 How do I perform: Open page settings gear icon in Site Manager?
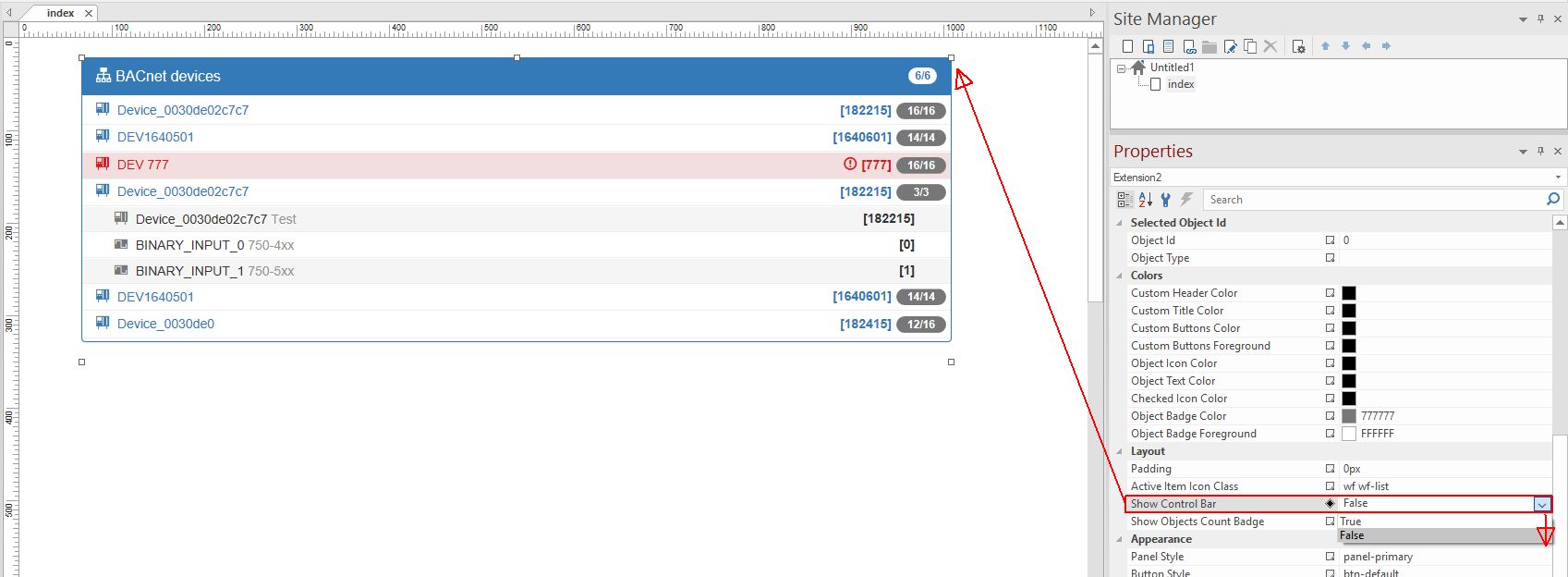(1298, 46)
